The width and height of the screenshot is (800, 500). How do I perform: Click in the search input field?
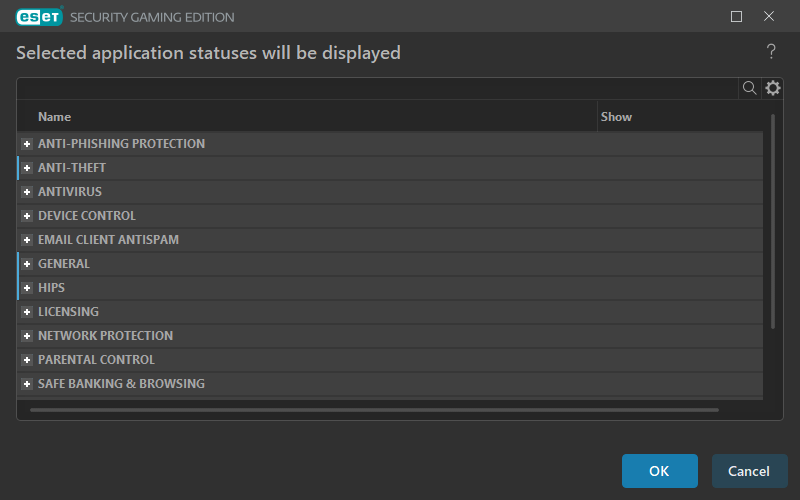pos(378,88)
